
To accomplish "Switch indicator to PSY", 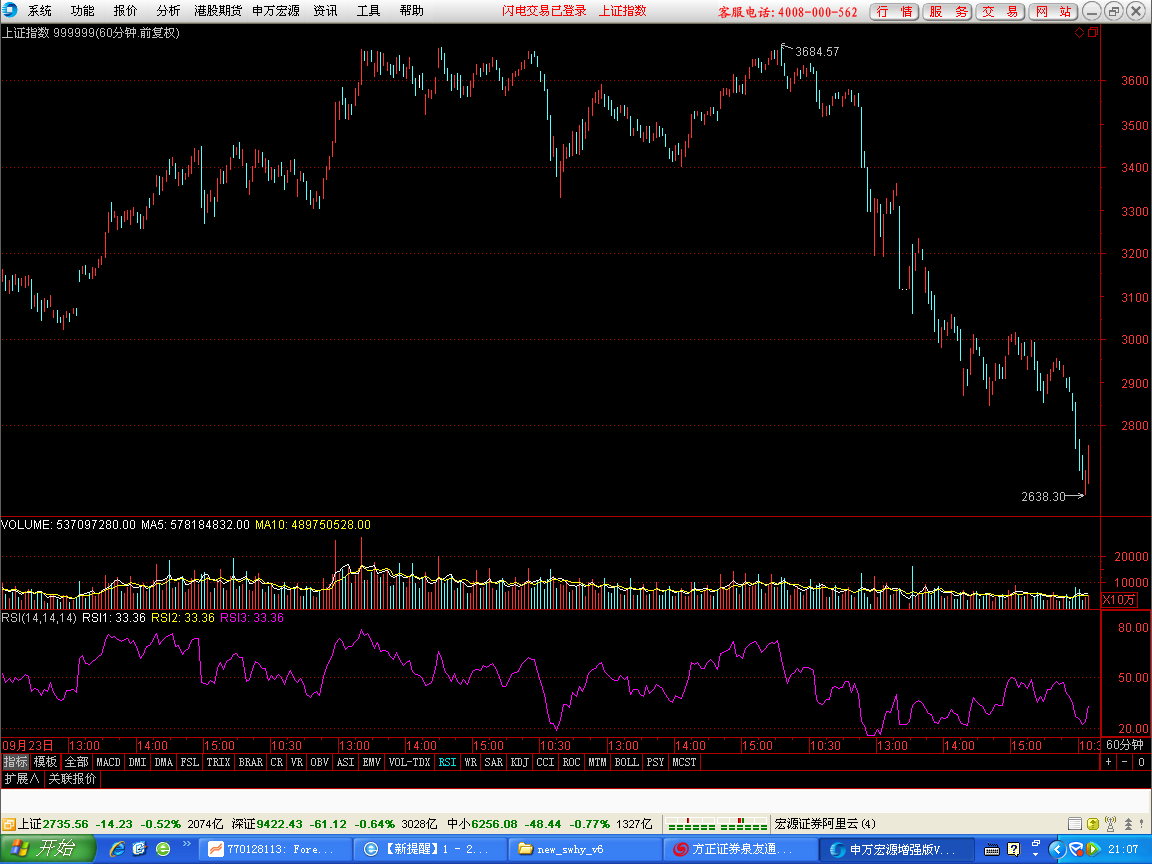I will tap(655, 762).
